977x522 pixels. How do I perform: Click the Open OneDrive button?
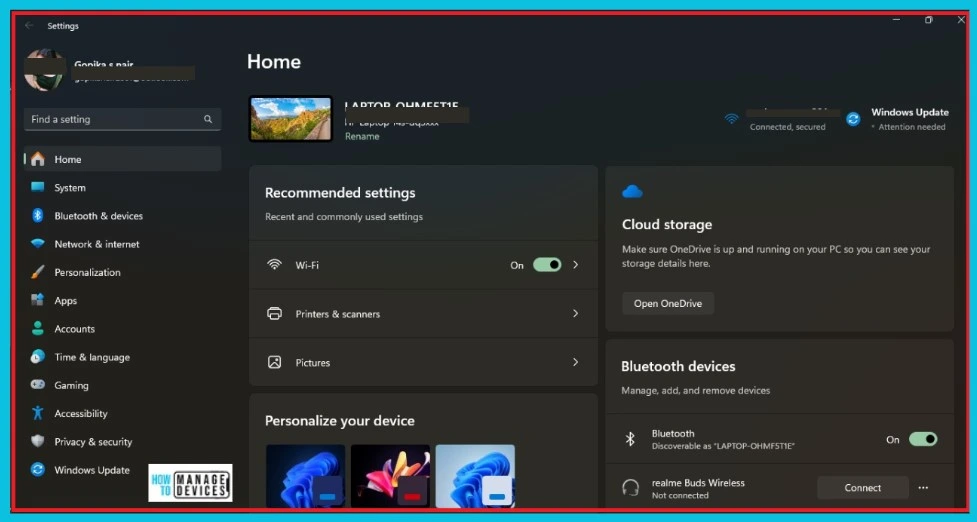point(668,303)
